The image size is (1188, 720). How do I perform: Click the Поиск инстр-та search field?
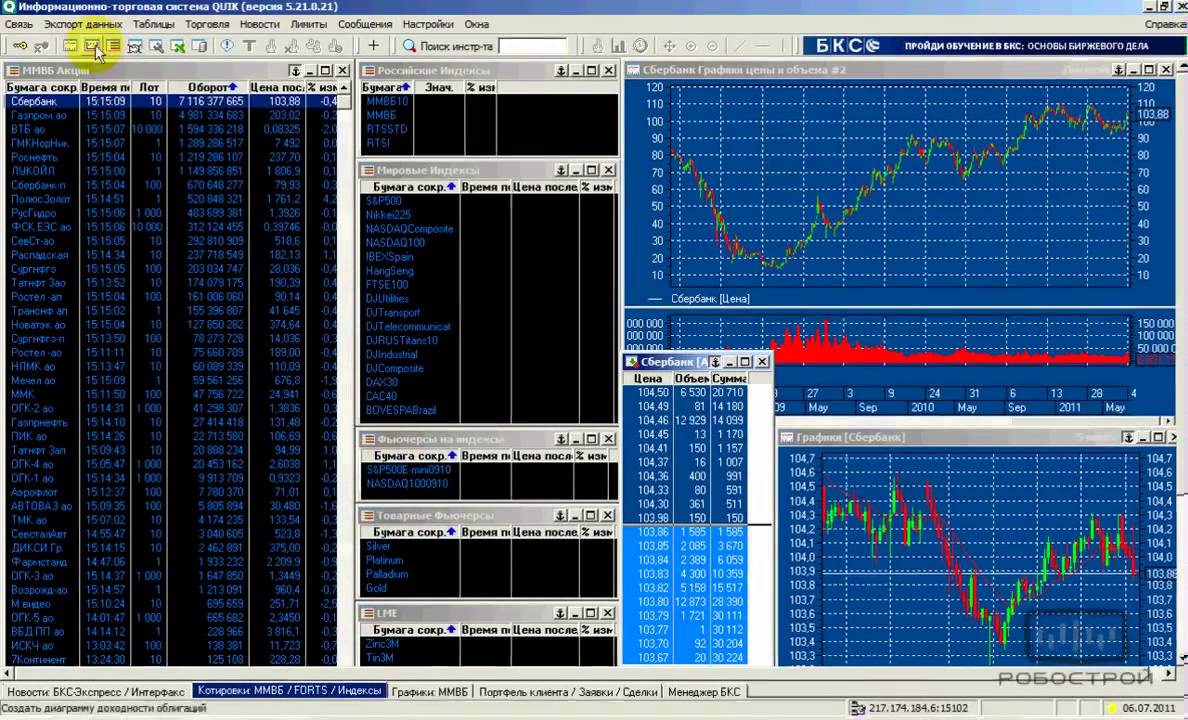(x=533, y=46)
